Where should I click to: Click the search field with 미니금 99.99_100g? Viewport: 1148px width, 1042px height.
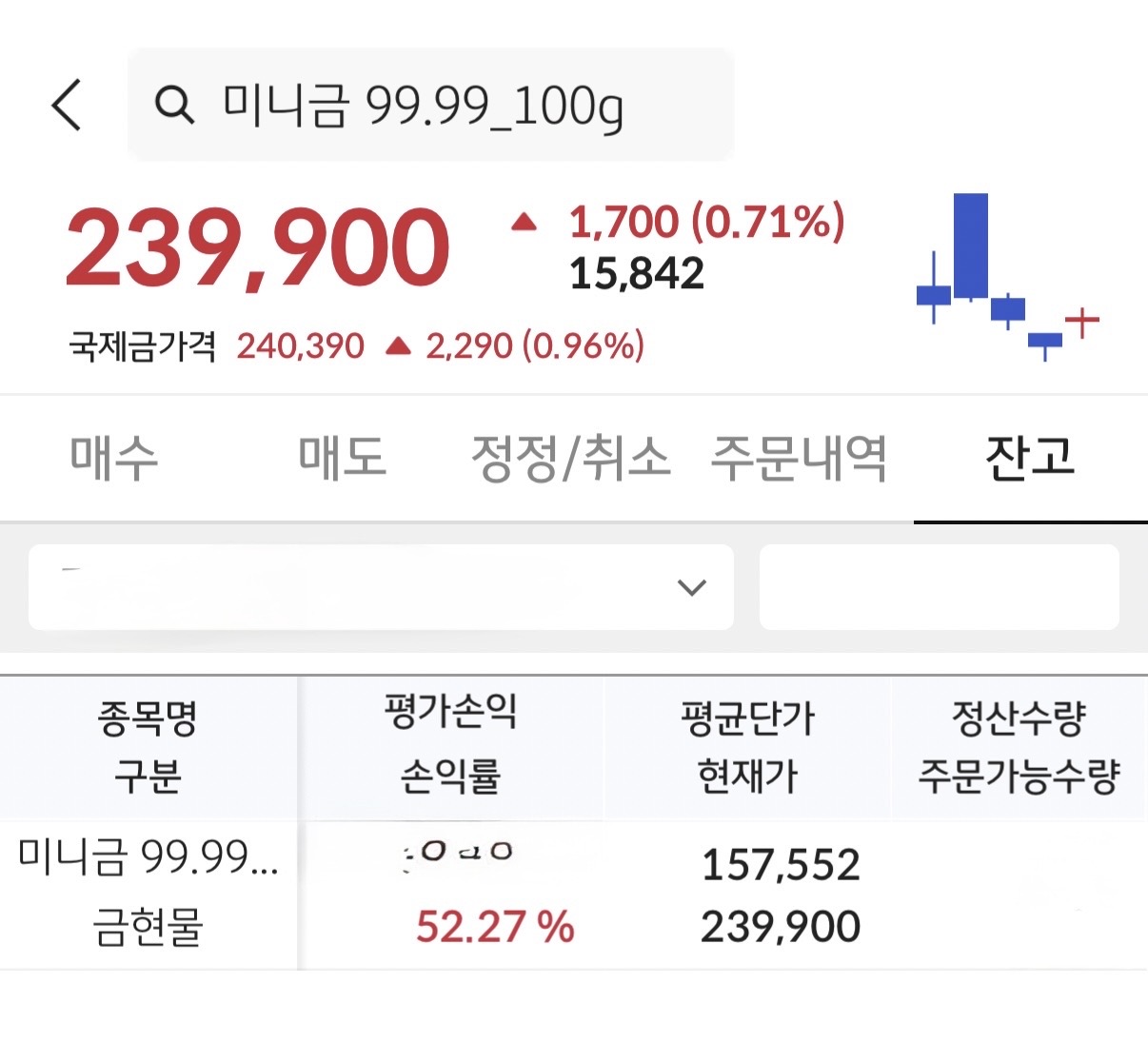pos(428,105)
